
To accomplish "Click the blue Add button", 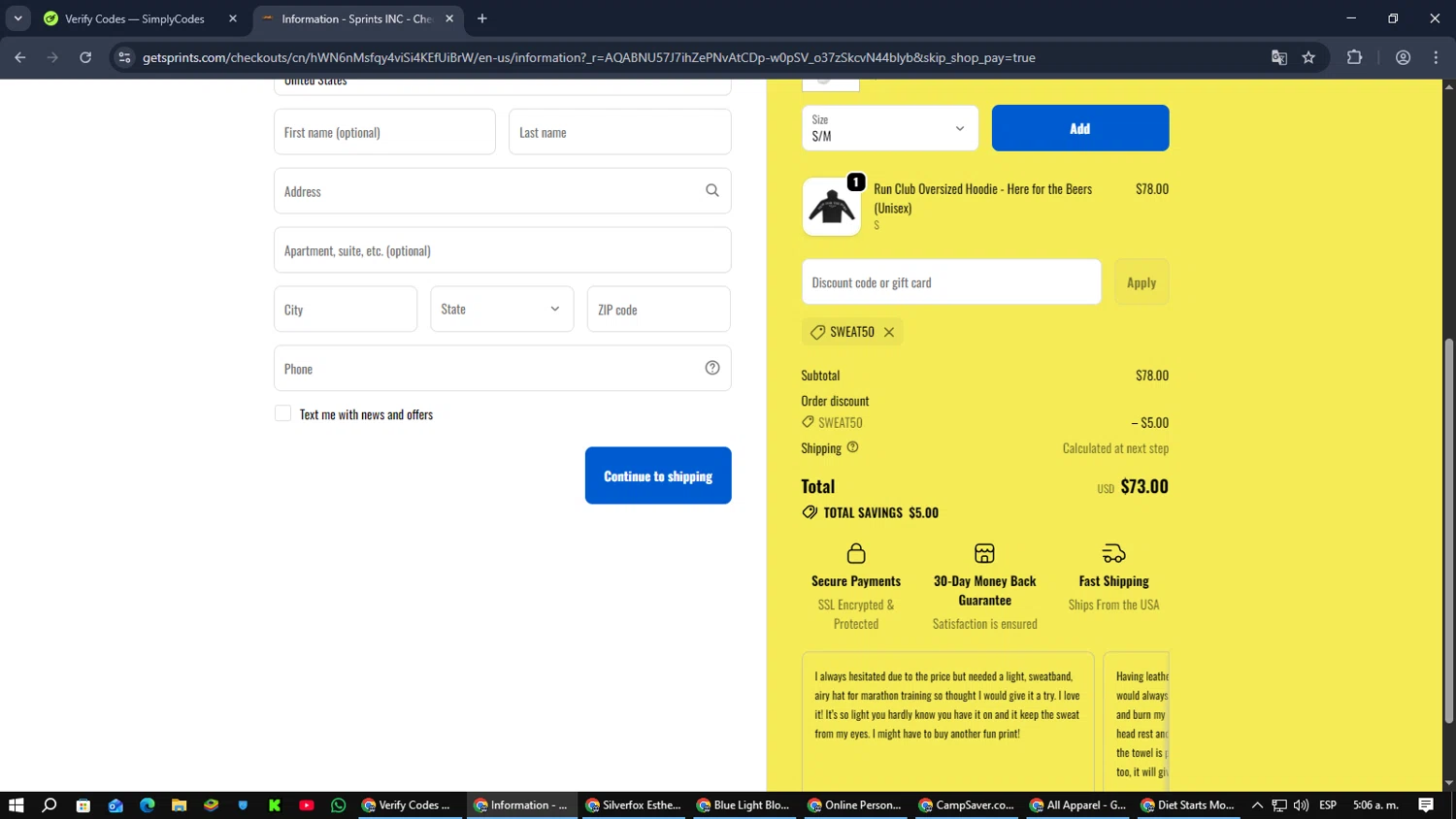I will 1080,128.
